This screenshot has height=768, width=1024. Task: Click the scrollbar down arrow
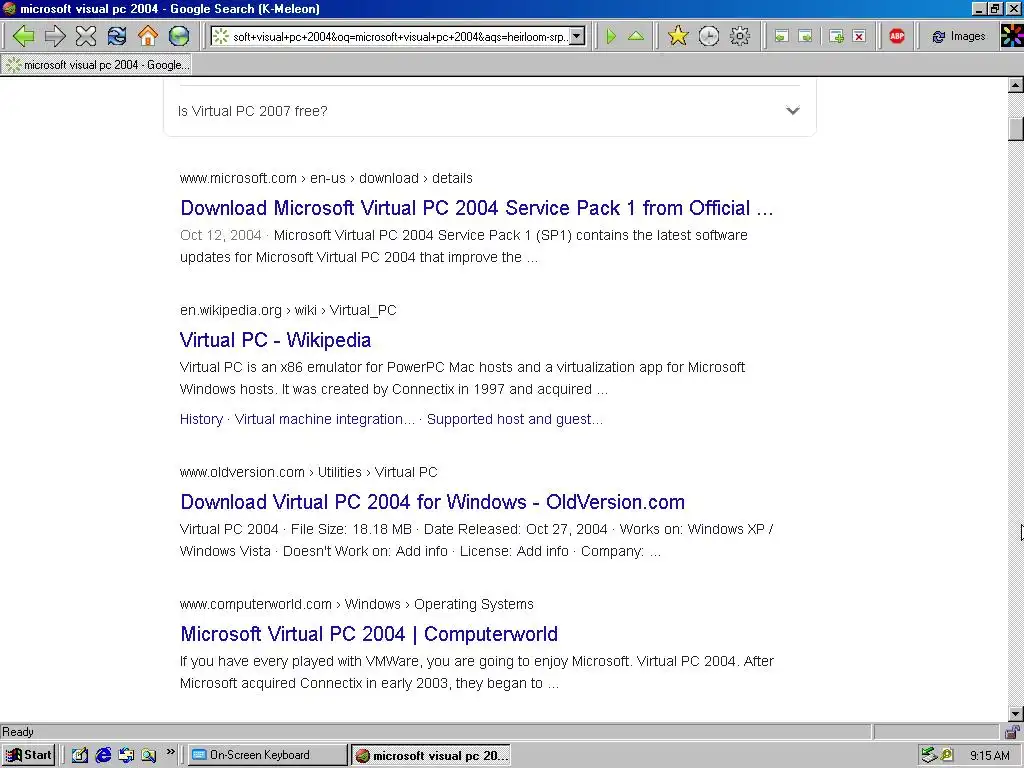[x=1016, y=713]
